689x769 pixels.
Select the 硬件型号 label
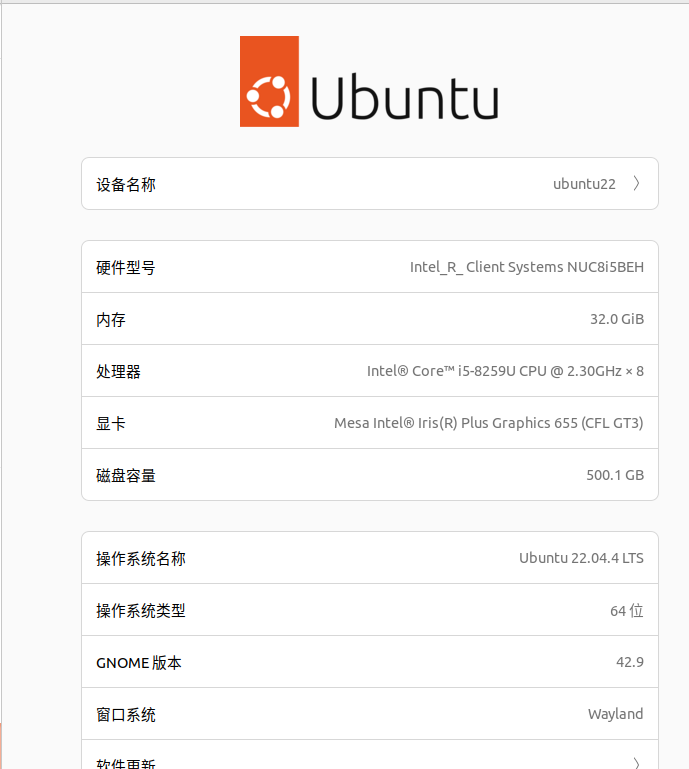click(126, 268)
